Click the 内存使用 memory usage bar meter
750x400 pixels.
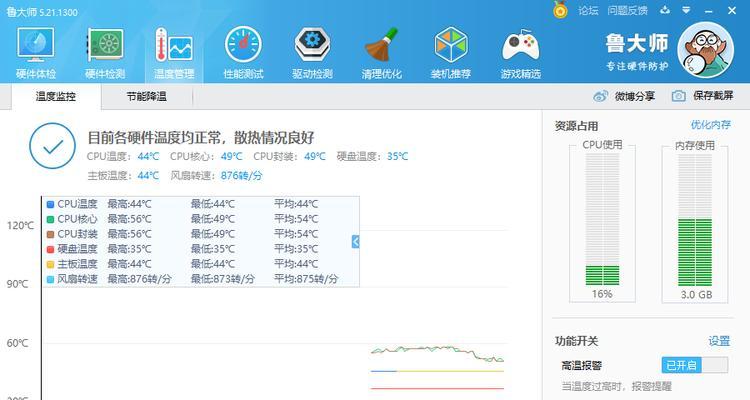point(695,219)
